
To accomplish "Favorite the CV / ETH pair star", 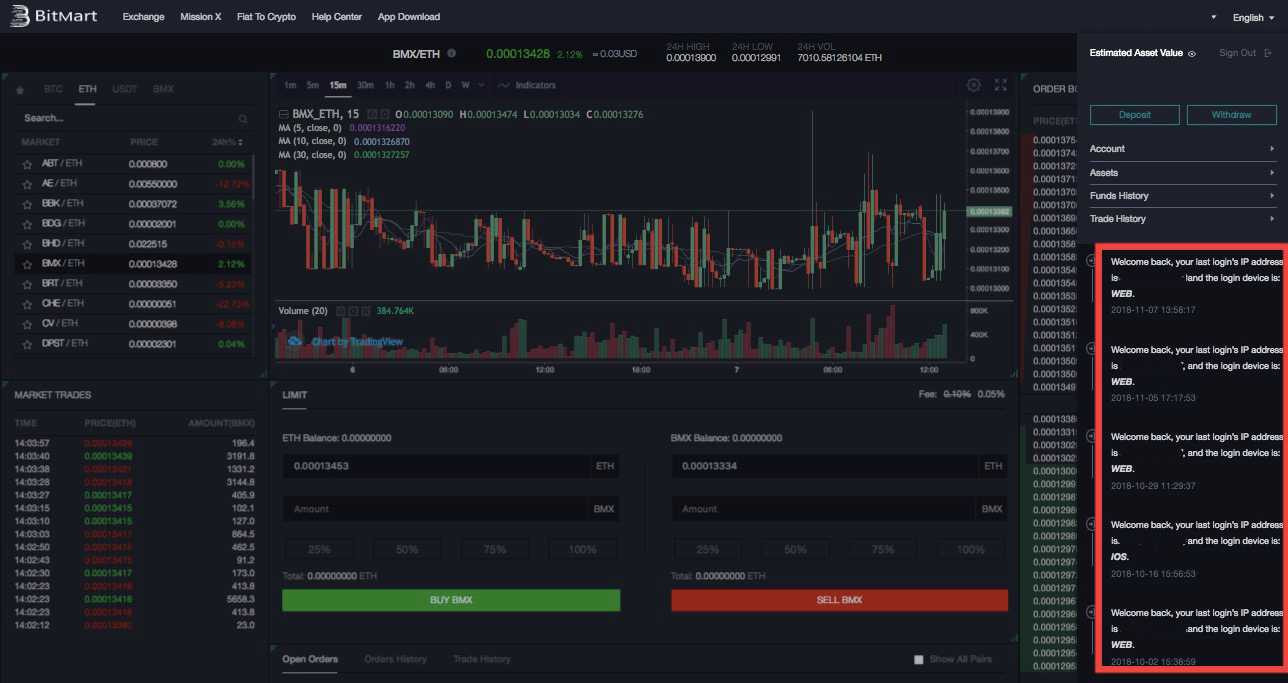I will [27, 324].
